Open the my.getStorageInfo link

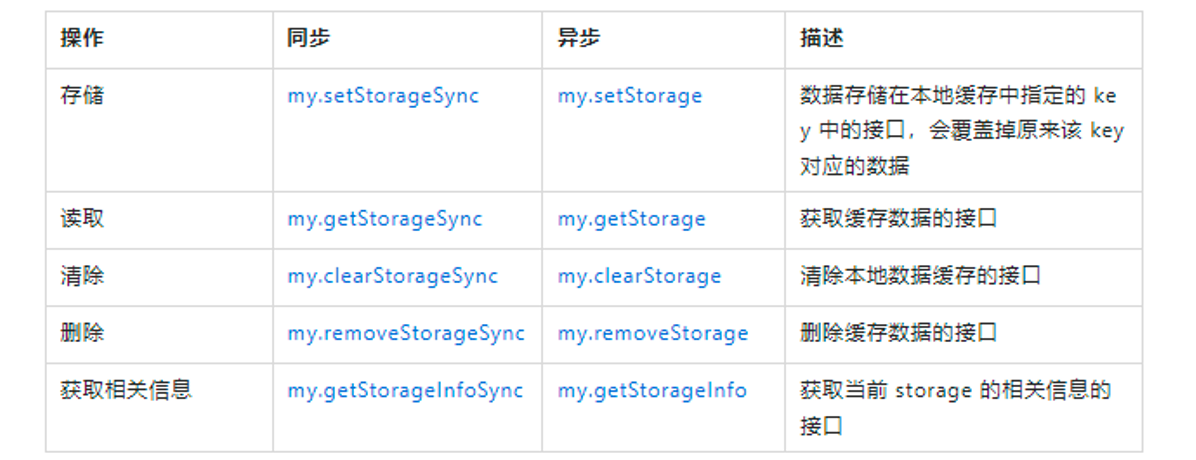[652, 390]
